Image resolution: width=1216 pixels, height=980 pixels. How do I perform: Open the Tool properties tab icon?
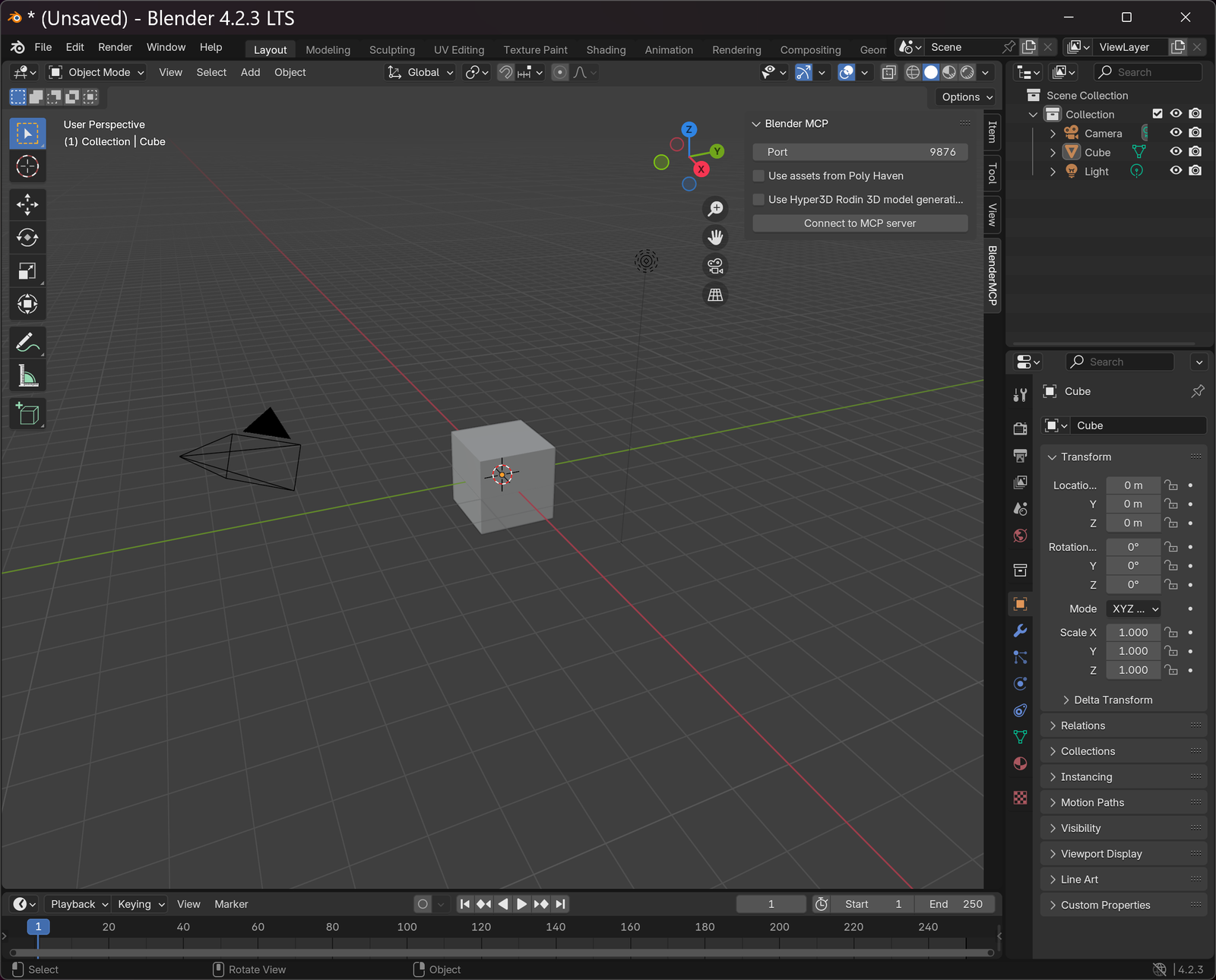(x=1020, y=395)
